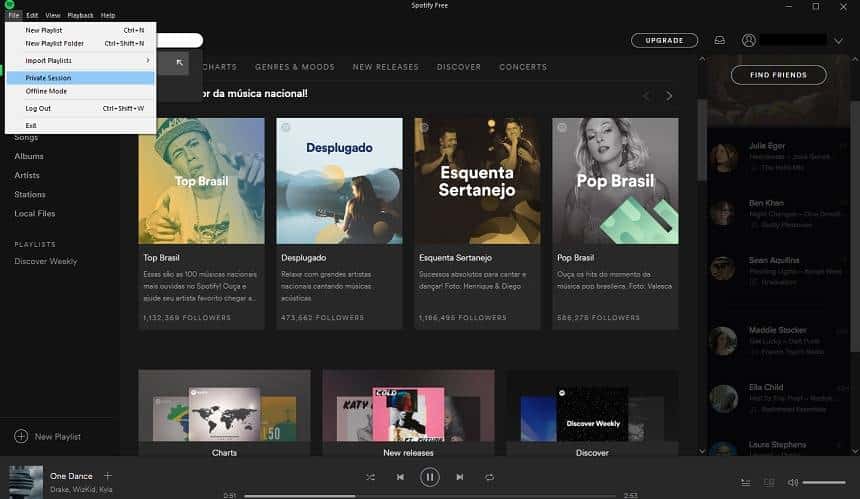
Task: Go to previous featured playlists arrow
Action: coord(647,96)
